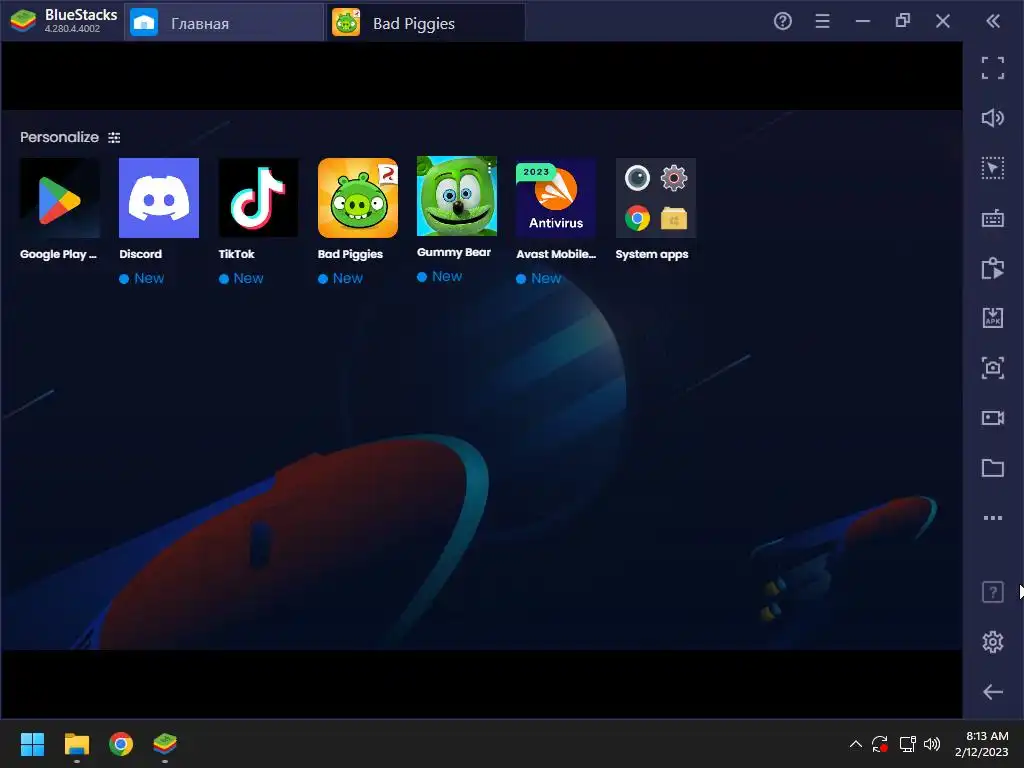Open the Windows Start menu

point(32,744)
